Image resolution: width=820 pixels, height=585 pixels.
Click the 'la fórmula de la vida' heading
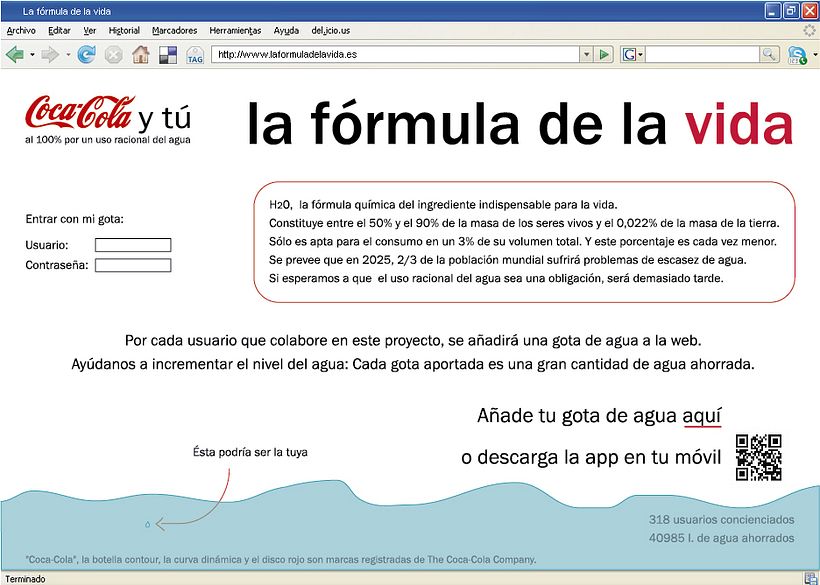click(x=520, y=123)
